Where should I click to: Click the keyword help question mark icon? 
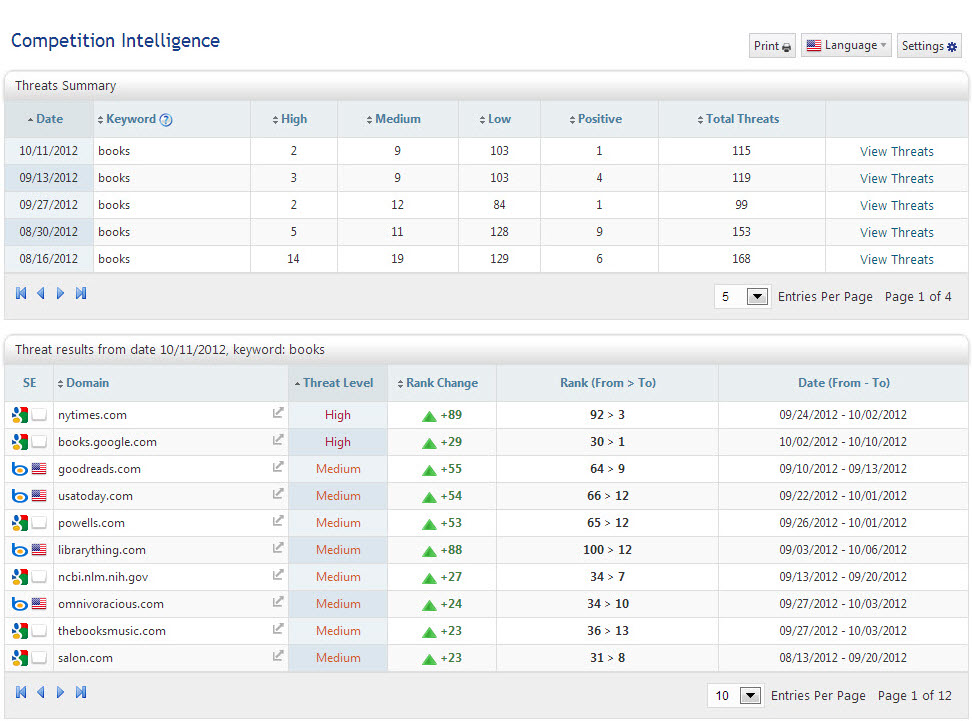click(x=166, y=120)
